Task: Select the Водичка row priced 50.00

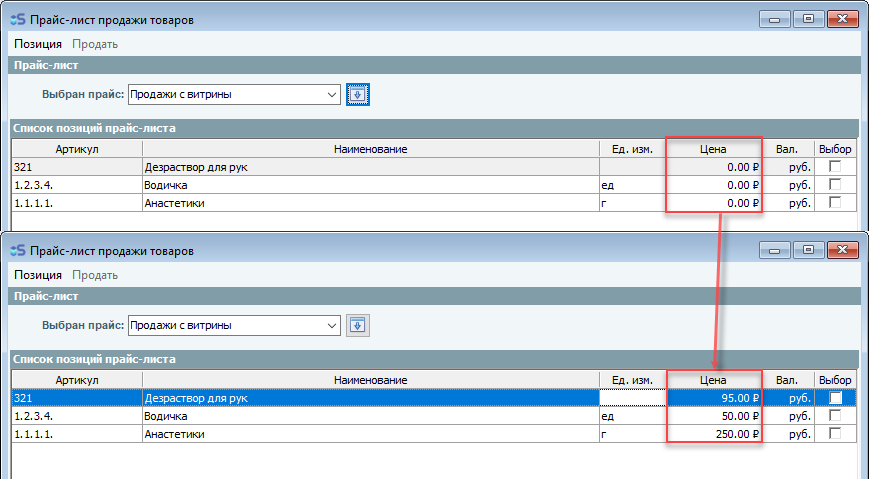Action: pos(370,416)
